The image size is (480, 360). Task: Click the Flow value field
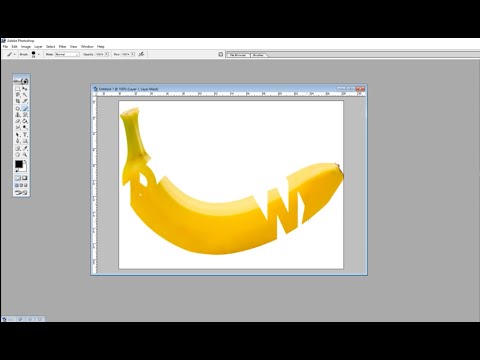point(126,54)
